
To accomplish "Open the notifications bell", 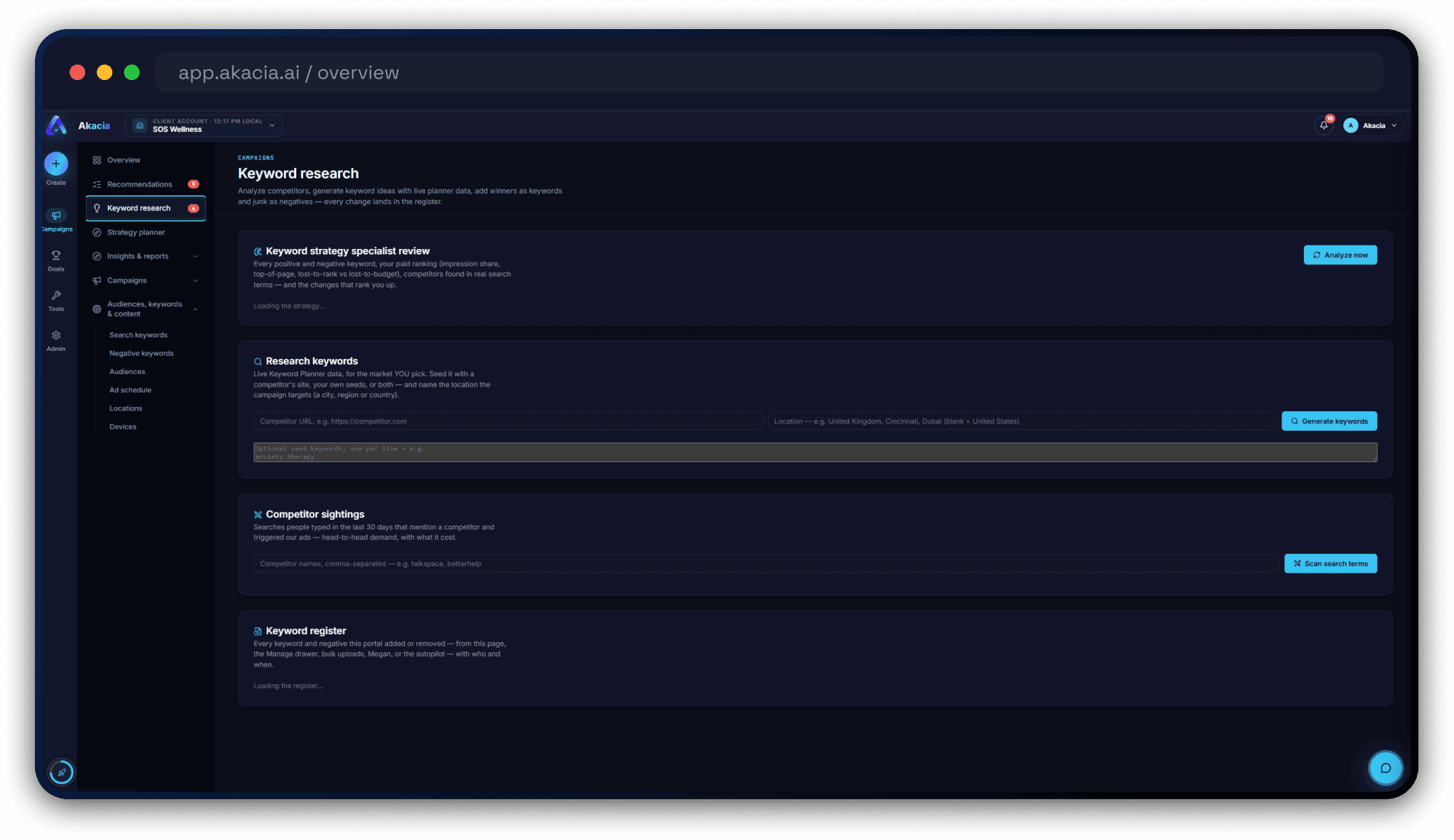I will pyautogui.click(x=1324, y=125).
